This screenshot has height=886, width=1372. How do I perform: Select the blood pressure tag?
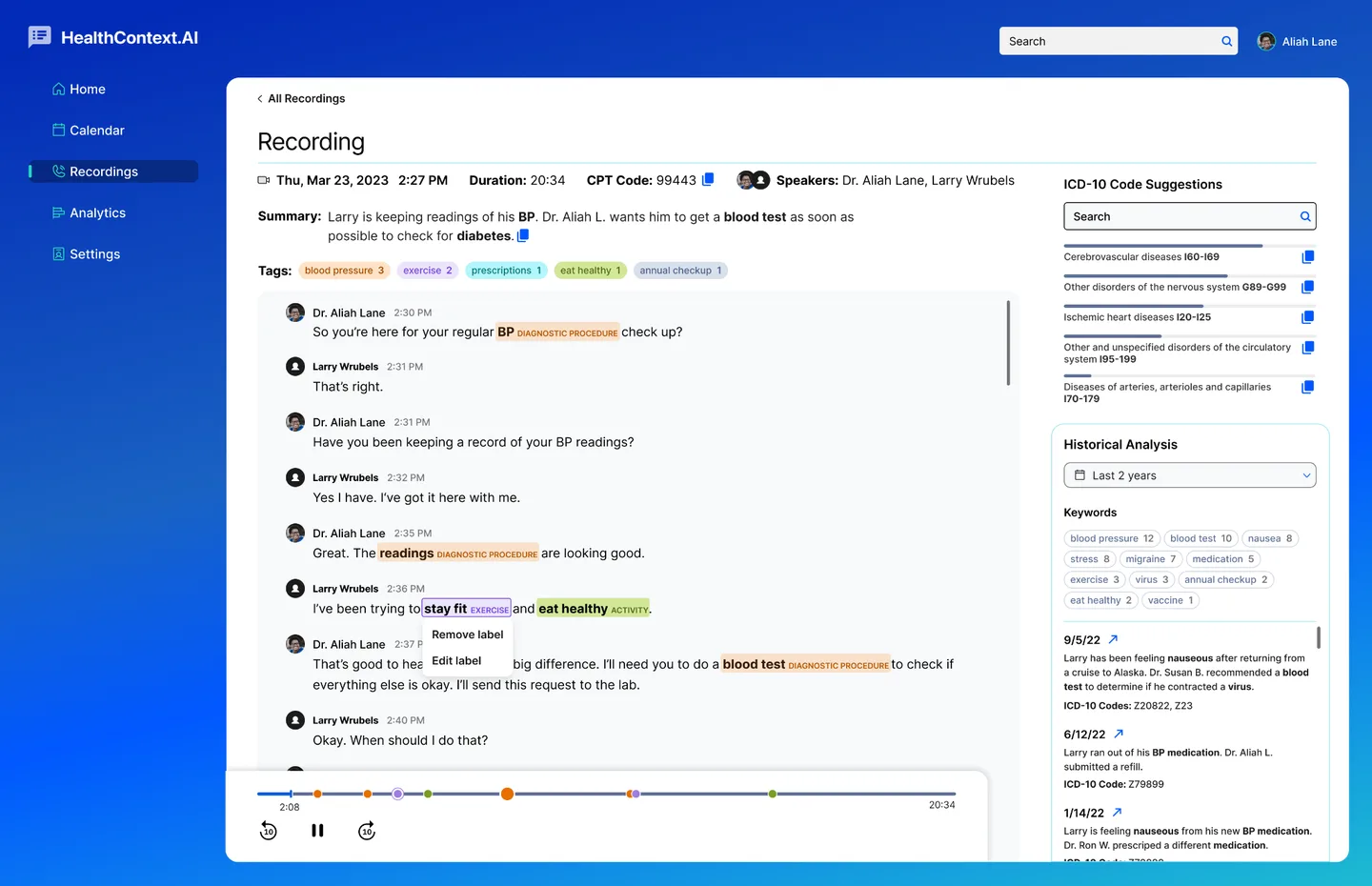tap(344, 270)
